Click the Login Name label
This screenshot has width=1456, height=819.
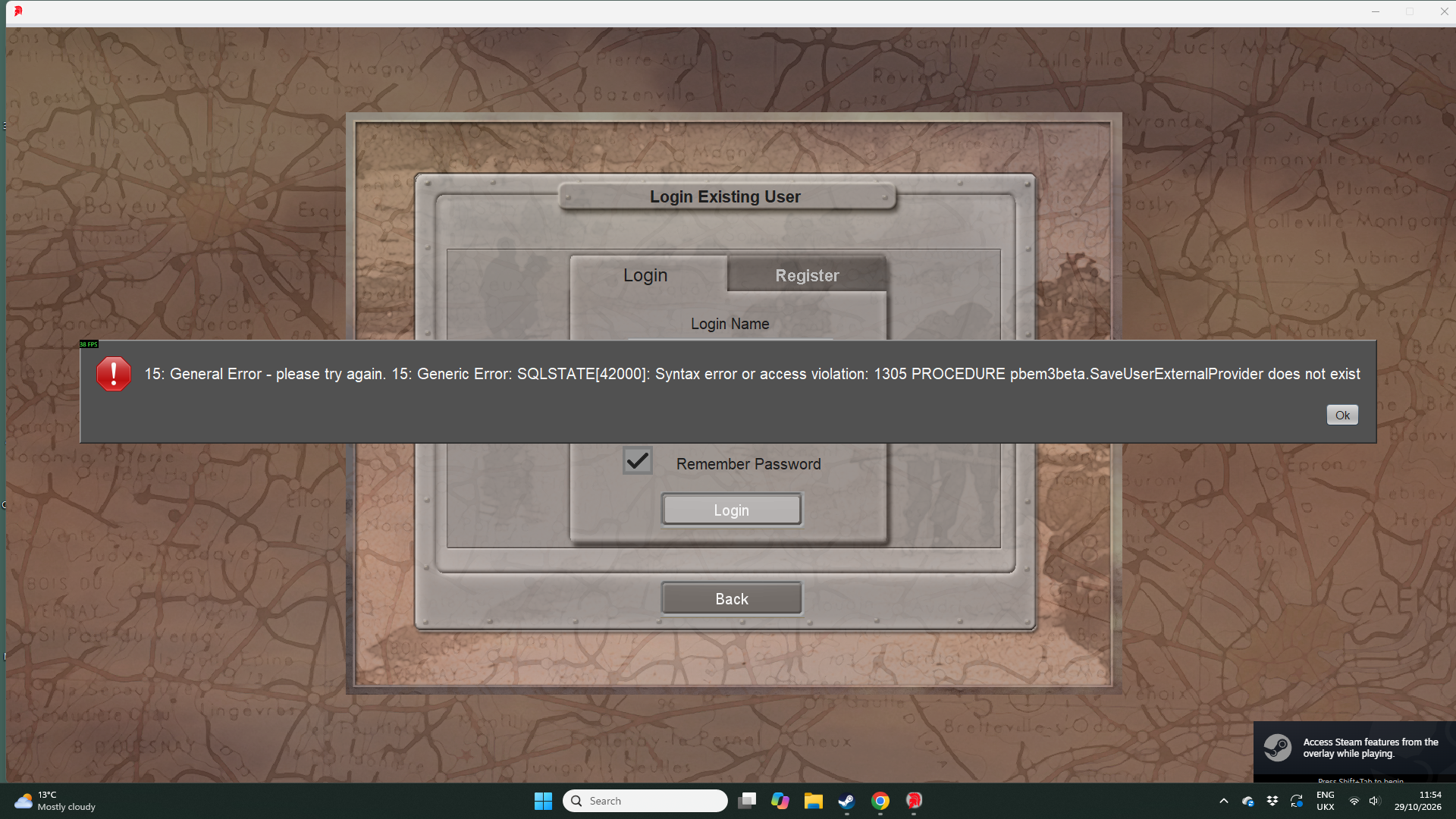point(730,324)
